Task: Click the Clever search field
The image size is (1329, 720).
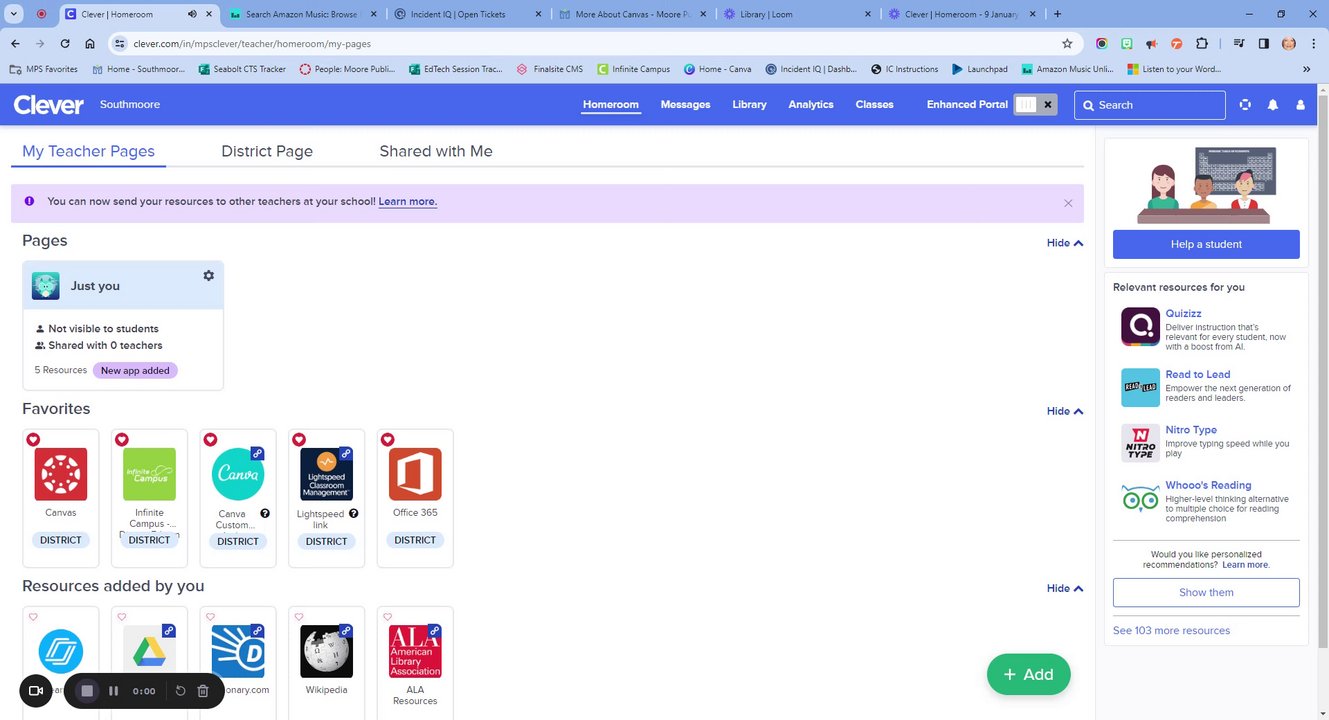Action: (1150, 105)
